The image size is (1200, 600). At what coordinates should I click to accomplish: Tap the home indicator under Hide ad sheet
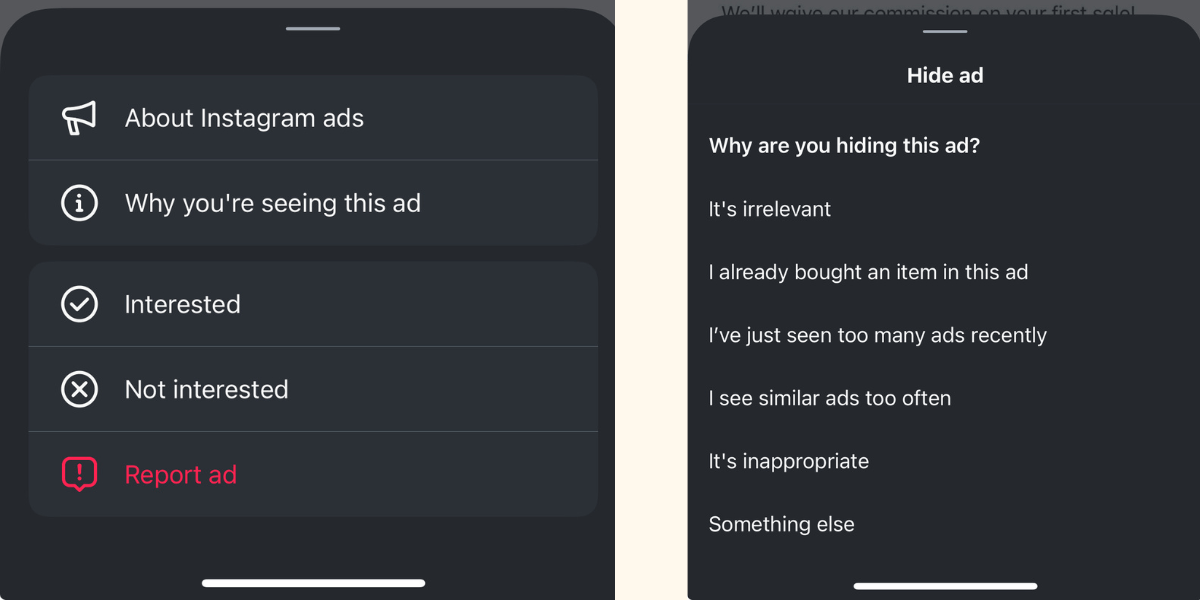[x=945, y=585]
